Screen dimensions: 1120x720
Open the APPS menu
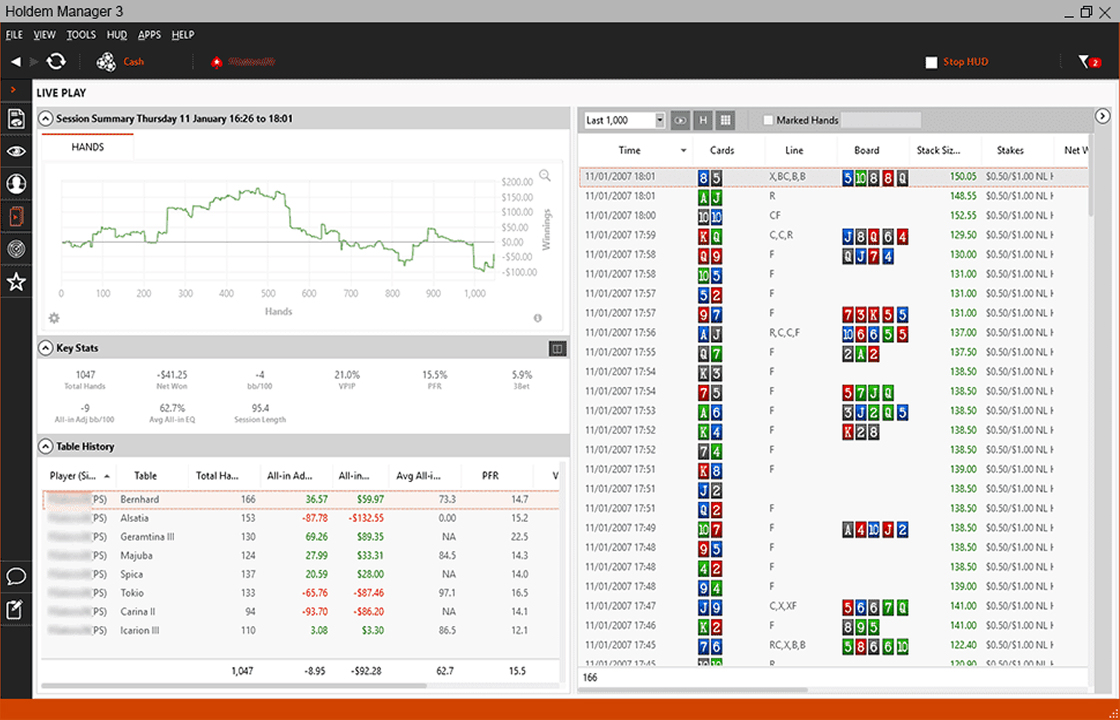149,34
